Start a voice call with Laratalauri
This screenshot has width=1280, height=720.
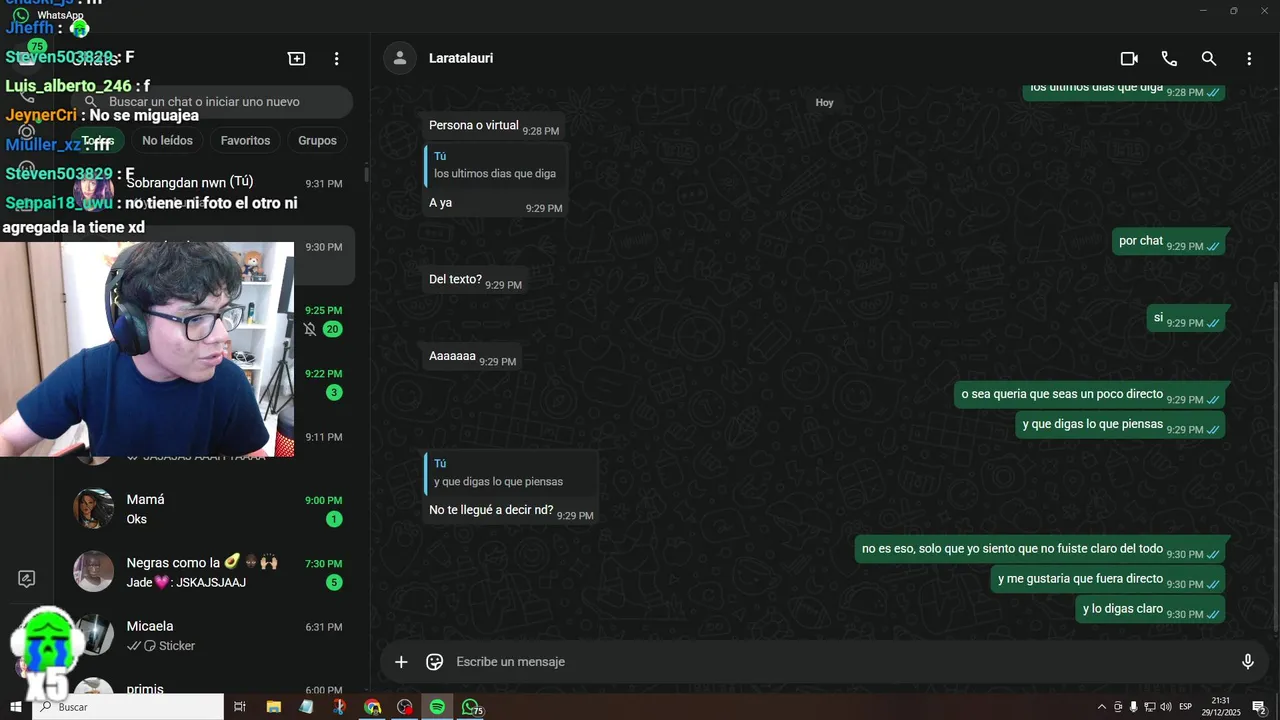1169,59
